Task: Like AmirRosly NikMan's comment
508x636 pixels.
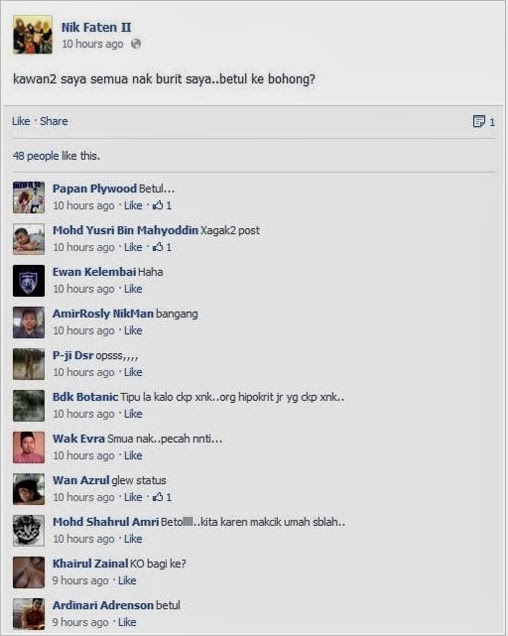Action: [133, 331]
